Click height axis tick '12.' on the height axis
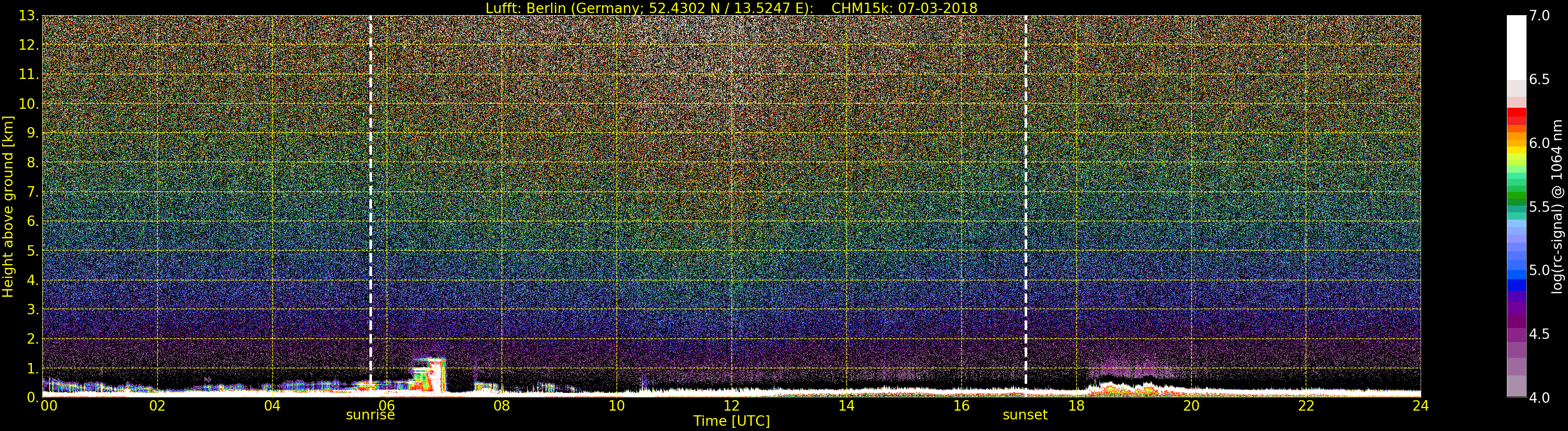The height and width of the screenshot is (431, 1568). (29, 45)
